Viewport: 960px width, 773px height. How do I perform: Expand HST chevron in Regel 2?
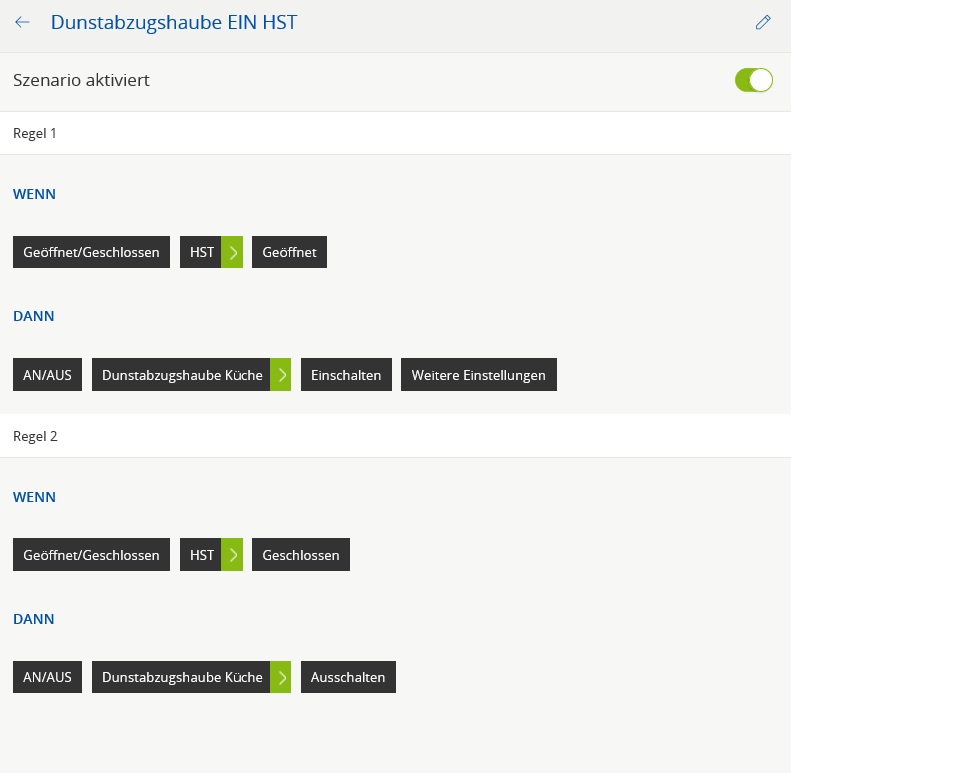pyautogui.click(x=232, y=555)
